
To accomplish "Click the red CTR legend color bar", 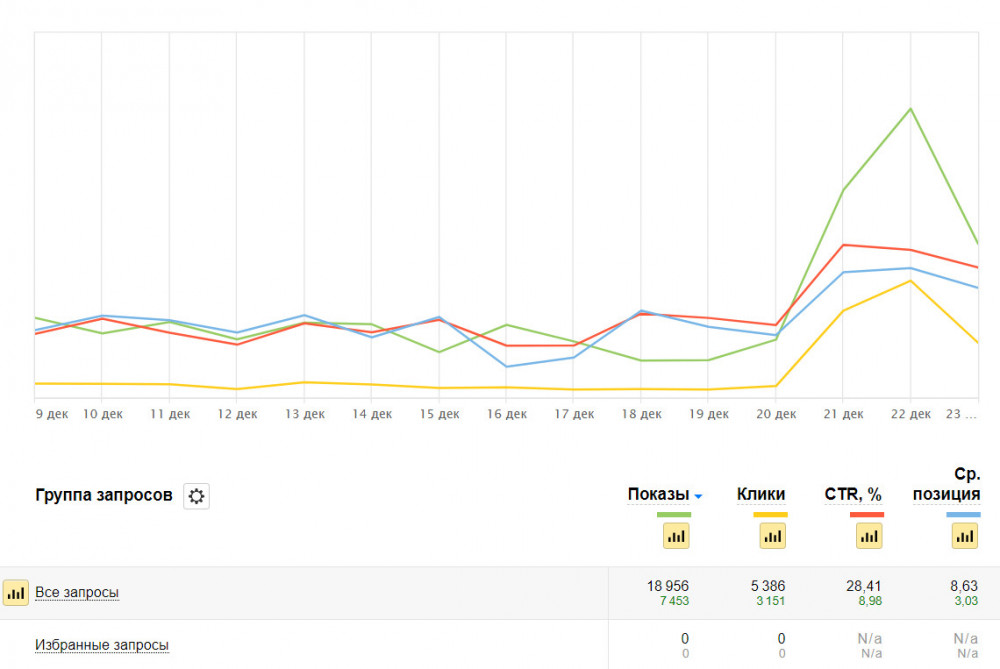I will click(x=867, y=514).
